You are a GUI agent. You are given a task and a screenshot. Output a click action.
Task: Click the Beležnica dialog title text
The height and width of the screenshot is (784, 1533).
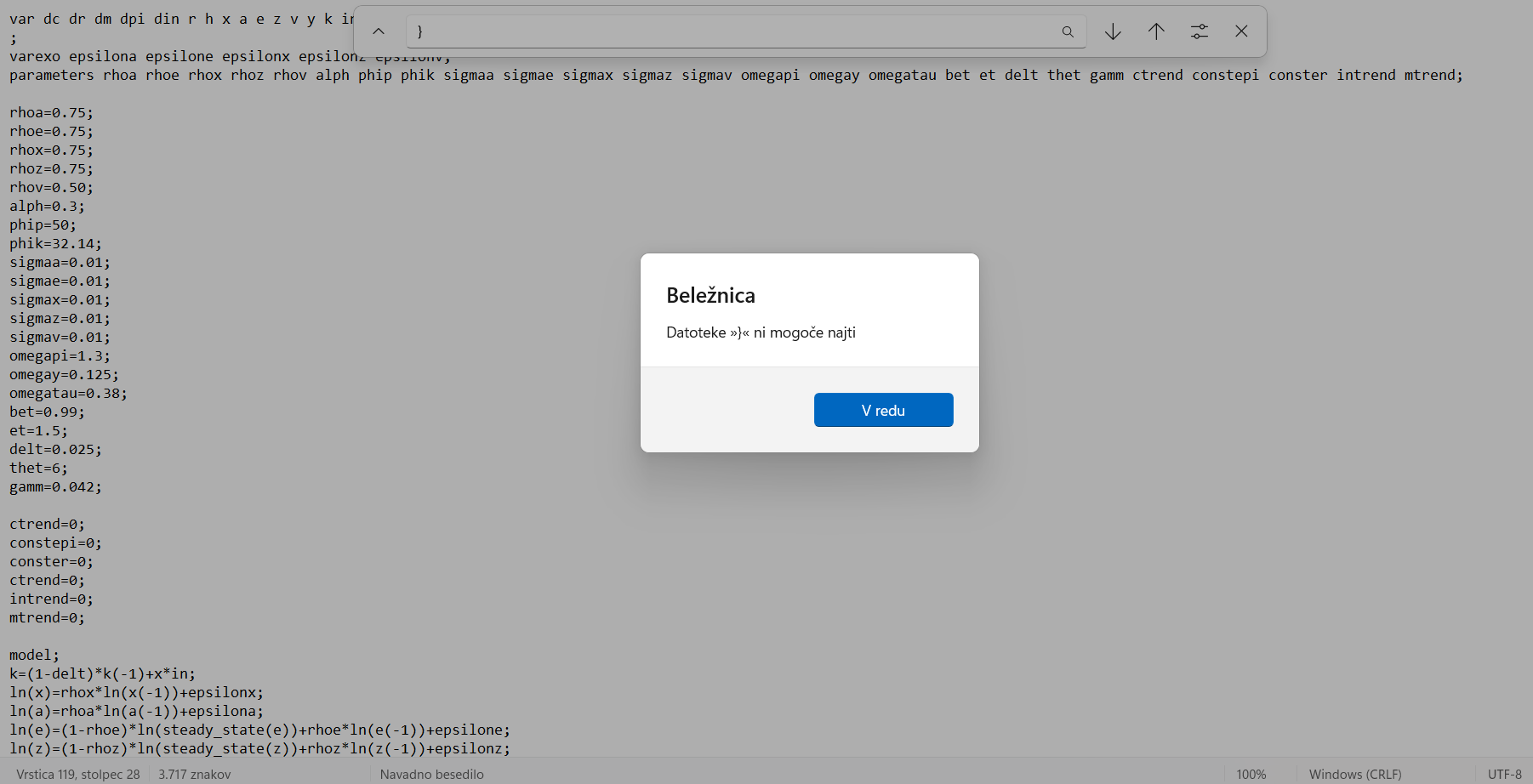point(710,295)
